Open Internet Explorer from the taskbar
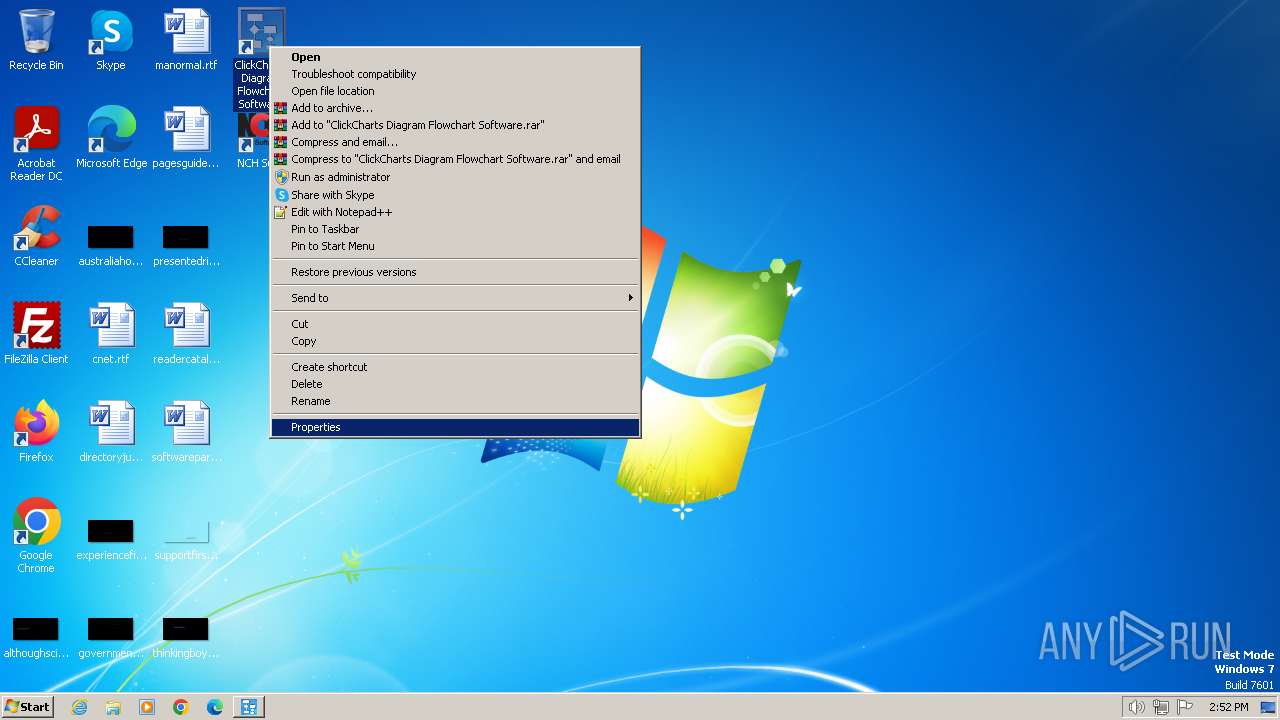Image resolution: width=1280 pixels, height=720 pixels. pos(79,707)
